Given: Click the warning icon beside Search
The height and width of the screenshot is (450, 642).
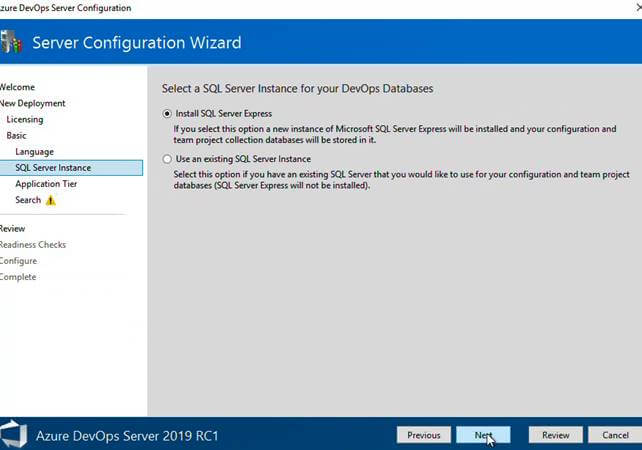Looking at the screenshot, I should coord(50,201).
